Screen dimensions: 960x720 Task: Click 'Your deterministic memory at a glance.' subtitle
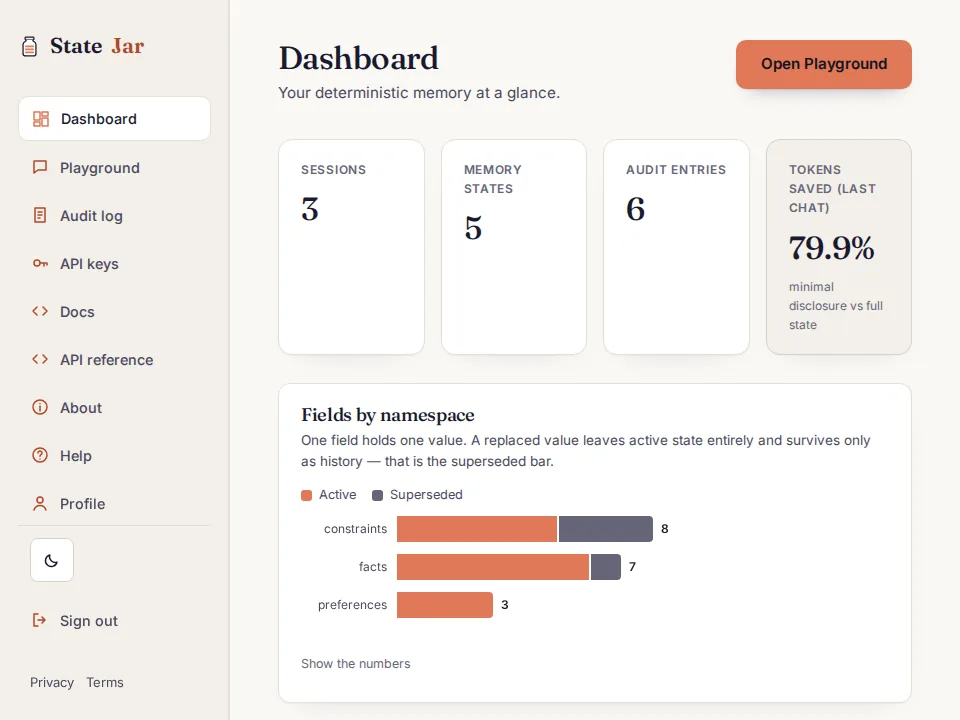(419, 93)
